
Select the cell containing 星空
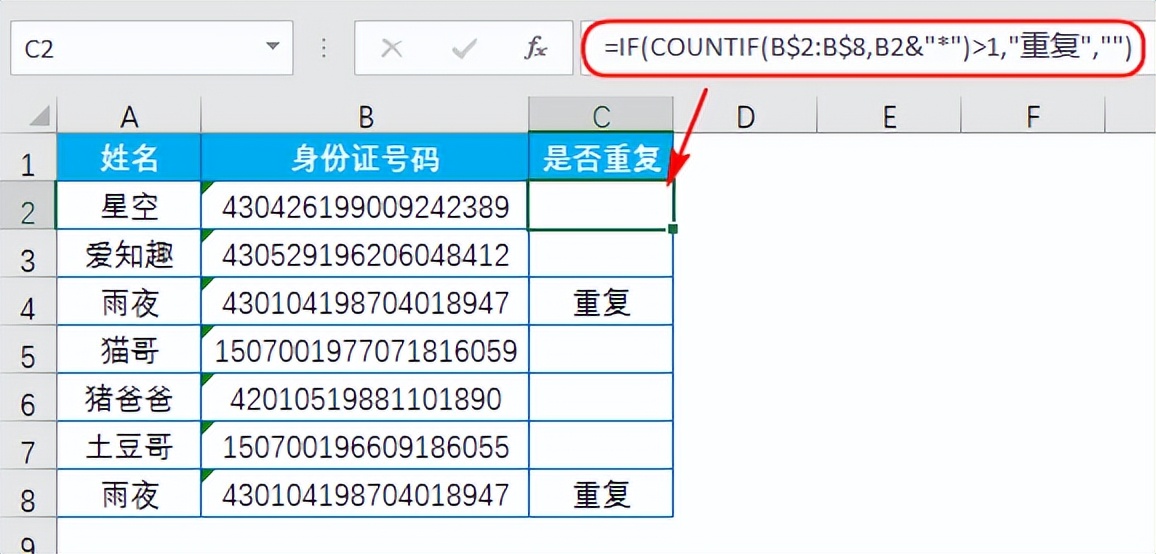click(x=129, y=205)
